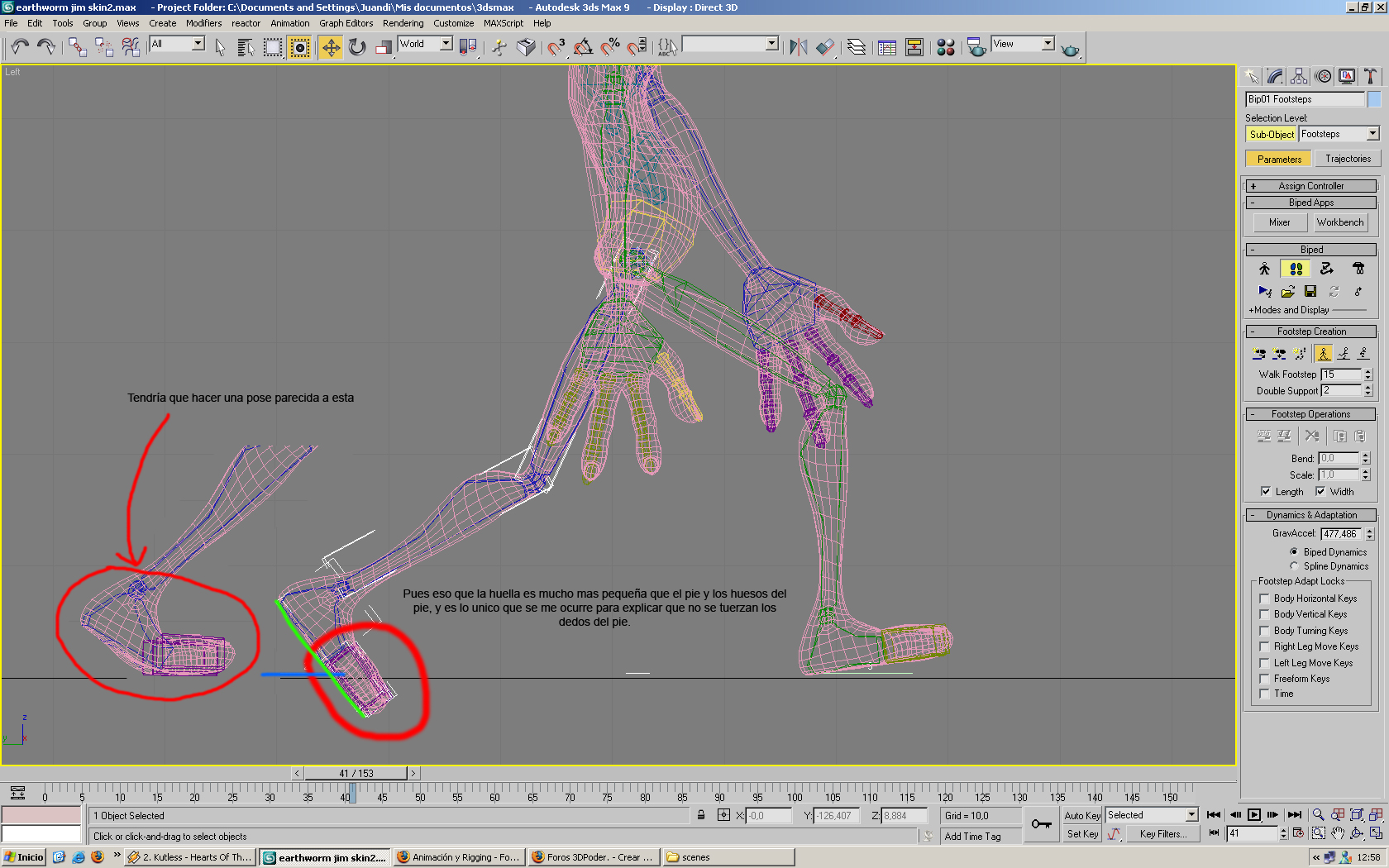Switch to the Create command panel
The width and height of the screenshot is (1389, 868).
pos(1252,76)
